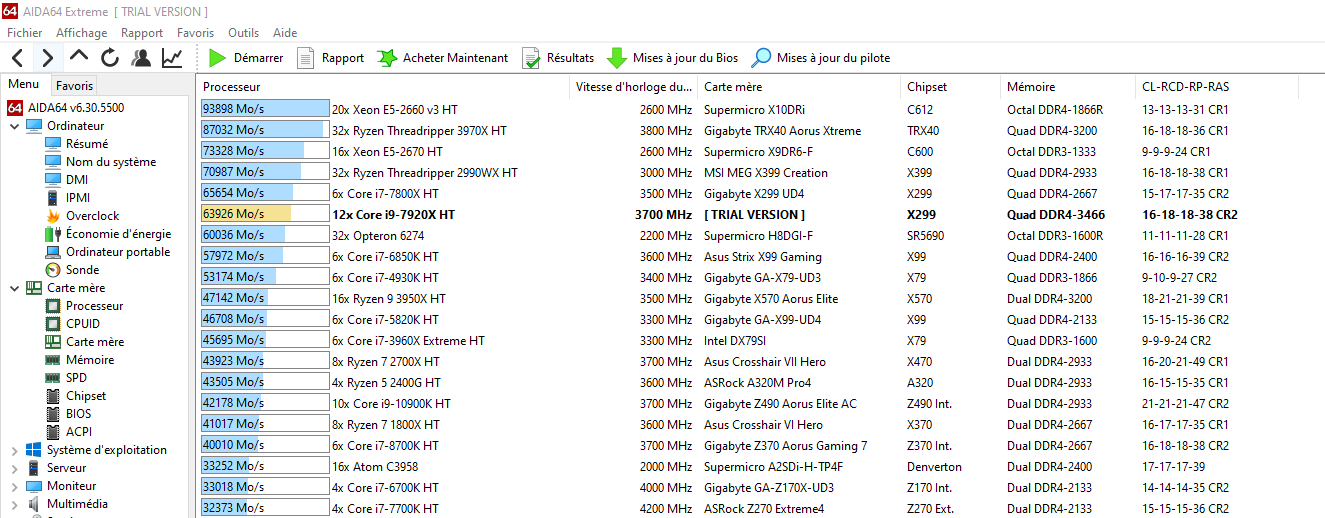Open the Aide menu
Image resolution: width=1325 pixels, height=518 pixels.
(x=285, y=33)
